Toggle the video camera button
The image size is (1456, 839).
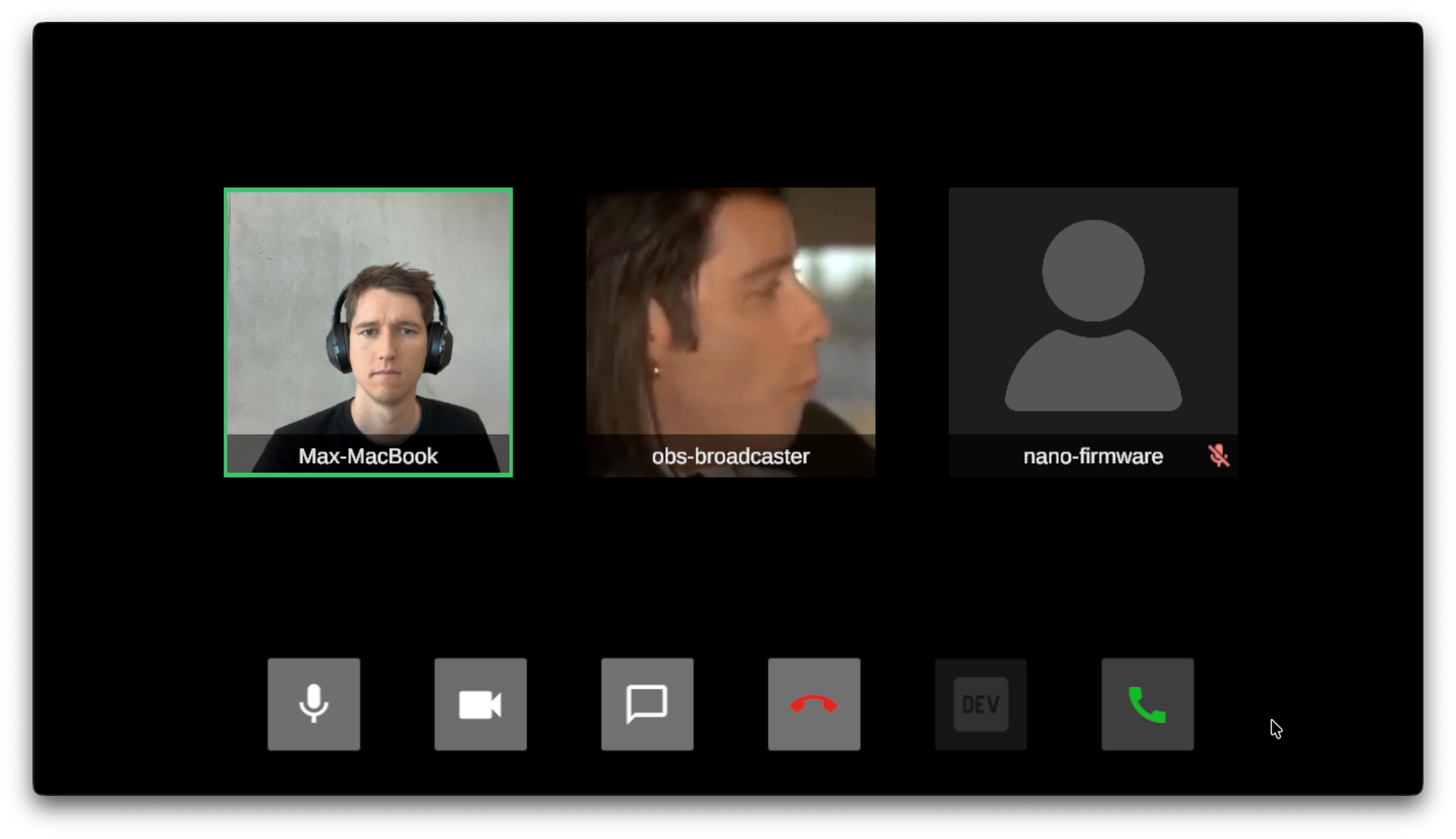[480, 704]
